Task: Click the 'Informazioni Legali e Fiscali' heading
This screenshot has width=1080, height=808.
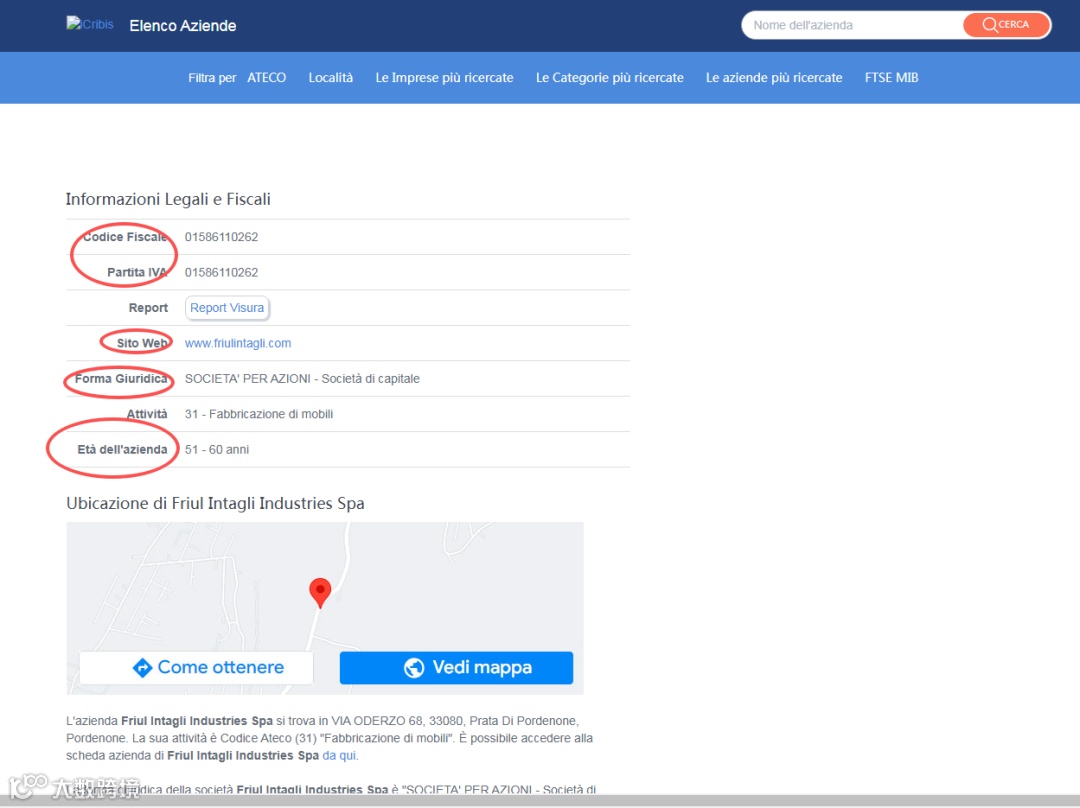Action: (x=168, y=199)
